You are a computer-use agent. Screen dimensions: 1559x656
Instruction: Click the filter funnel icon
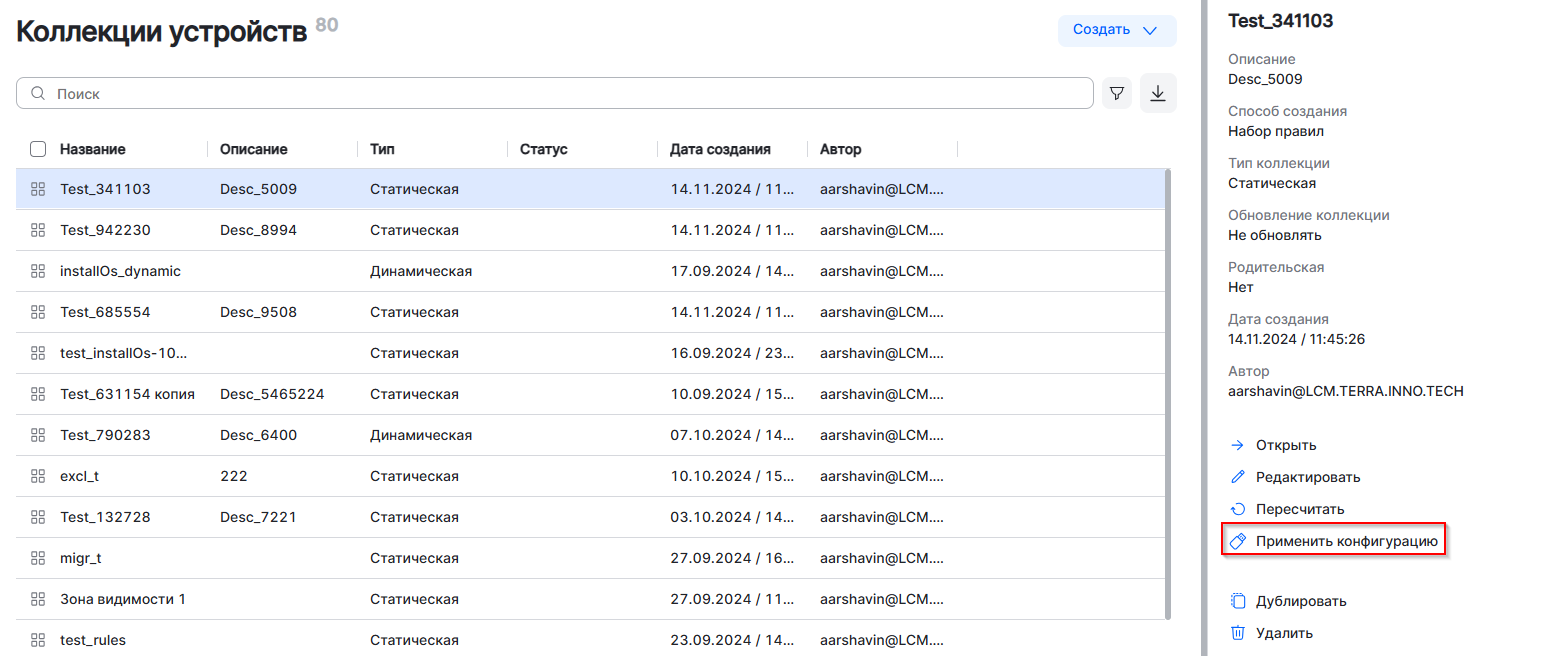point(1117,93)
